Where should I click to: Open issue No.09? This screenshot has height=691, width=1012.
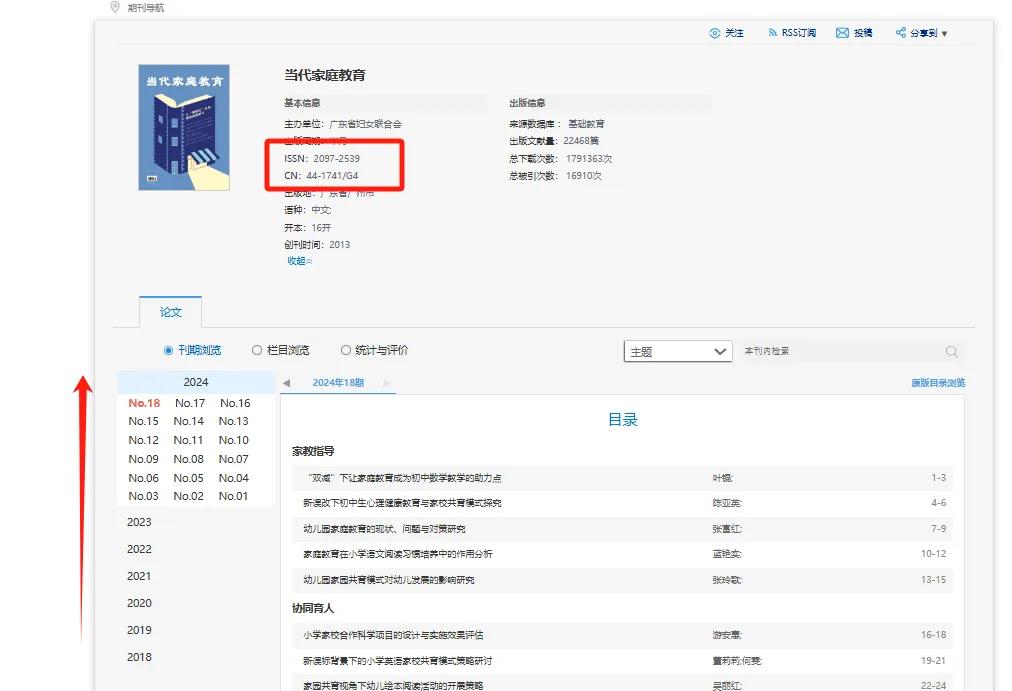(143, 459)
